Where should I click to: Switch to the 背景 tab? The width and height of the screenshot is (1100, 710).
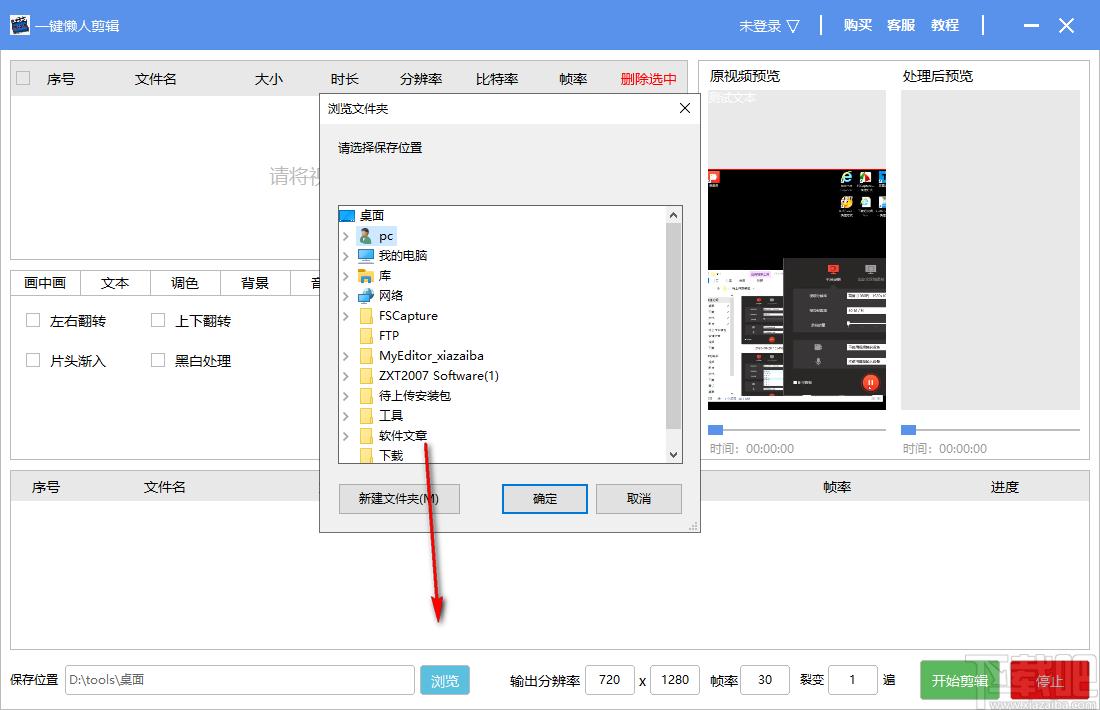(255, 283)
